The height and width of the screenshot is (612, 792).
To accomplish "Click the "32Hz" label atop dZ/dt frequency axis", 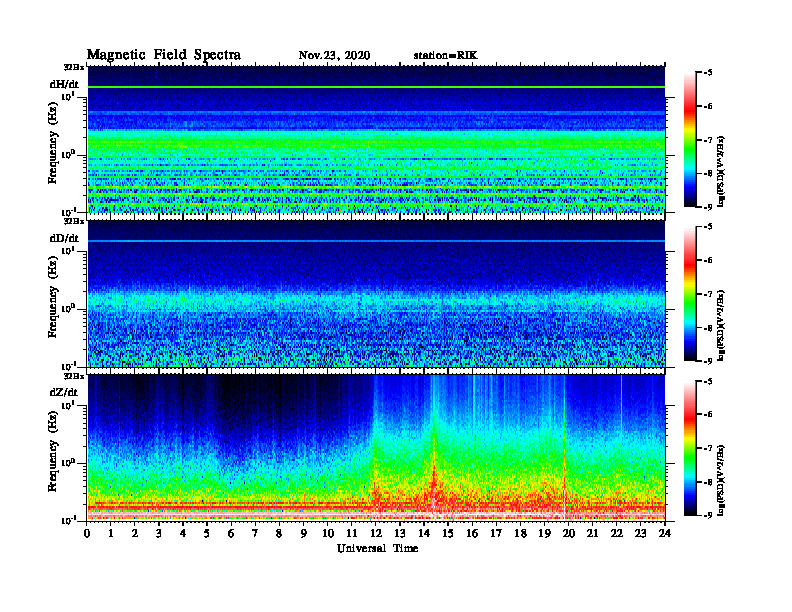I will click(74, 376).
